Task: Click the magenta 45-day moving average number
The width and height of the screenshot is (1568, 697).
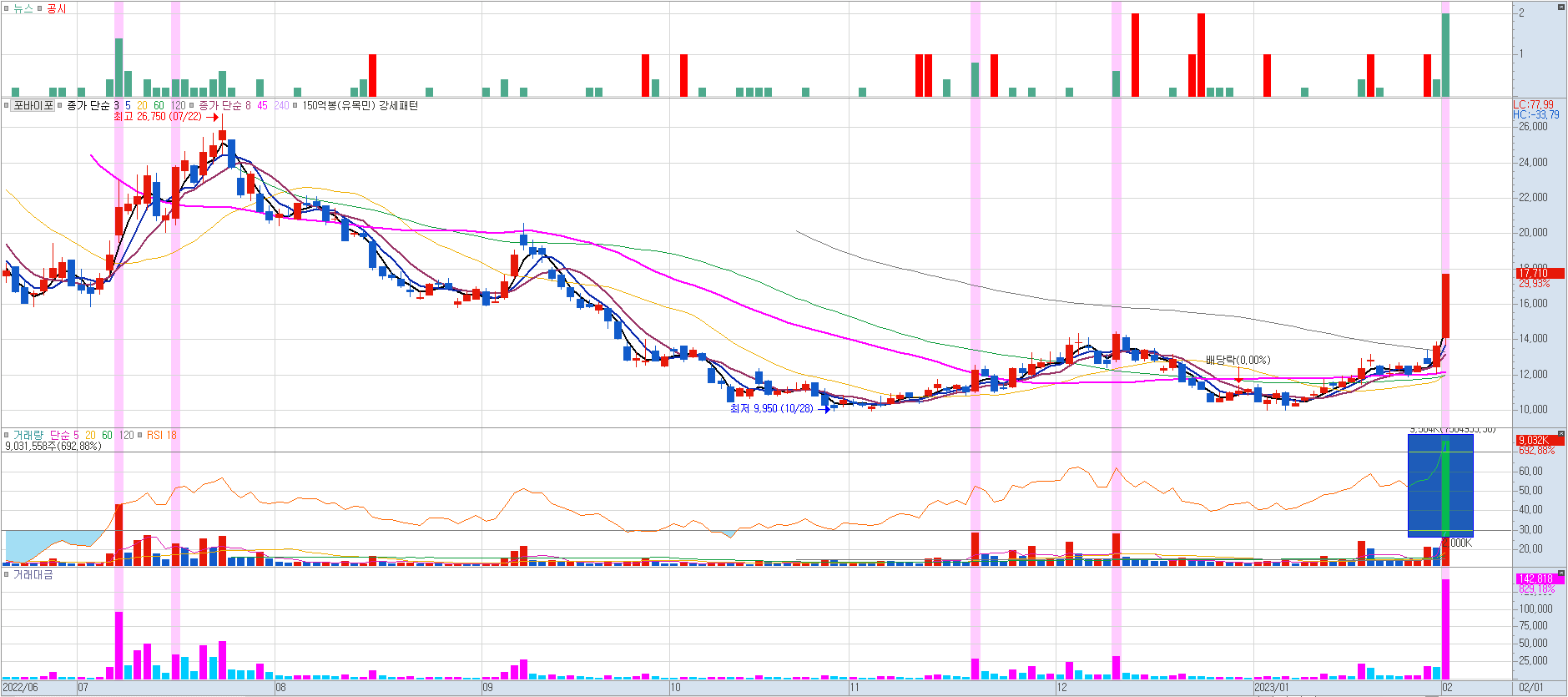Action: (x=262, y=106)
